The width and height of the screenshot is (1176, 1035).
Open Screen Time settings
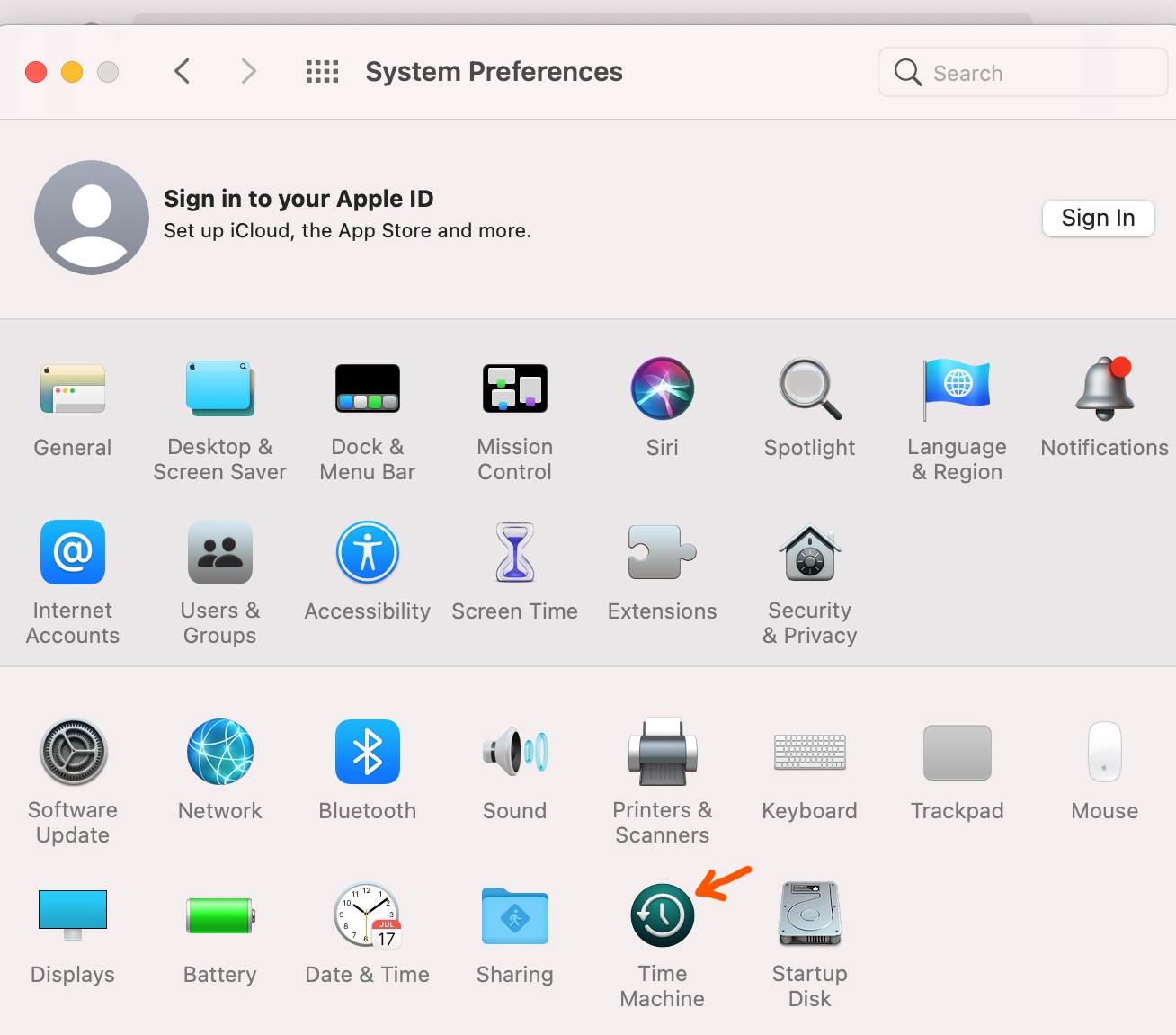[x=515, y=552]
